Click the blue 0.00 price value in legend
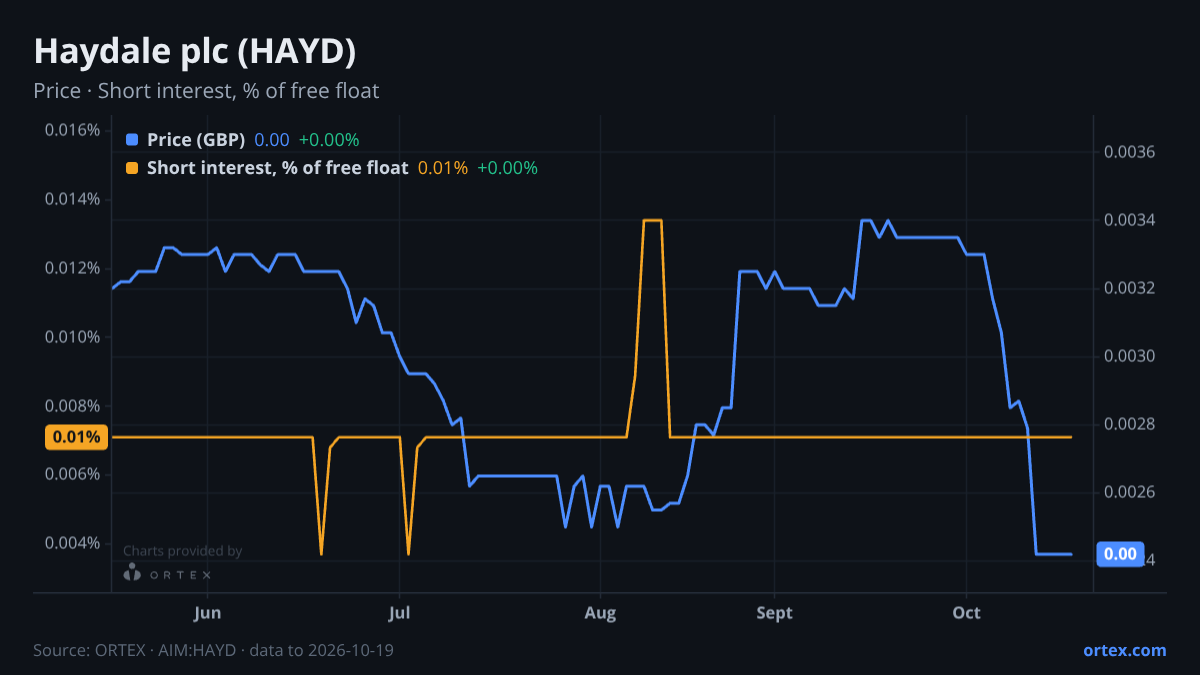Viewport: 1200px width, 675px height. click(272, 140)
